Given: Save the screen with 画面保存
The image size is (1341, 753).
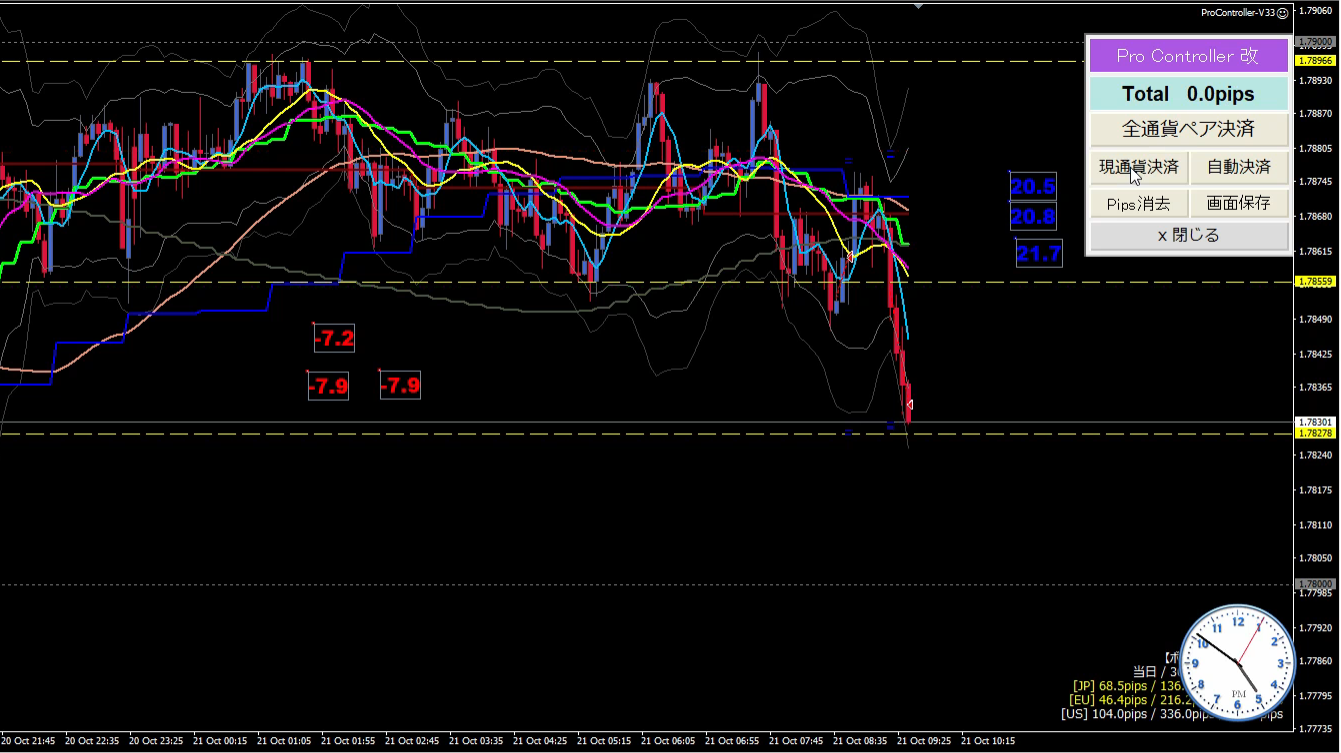Looking at the screenshot, I should [x=1239, y=203].
